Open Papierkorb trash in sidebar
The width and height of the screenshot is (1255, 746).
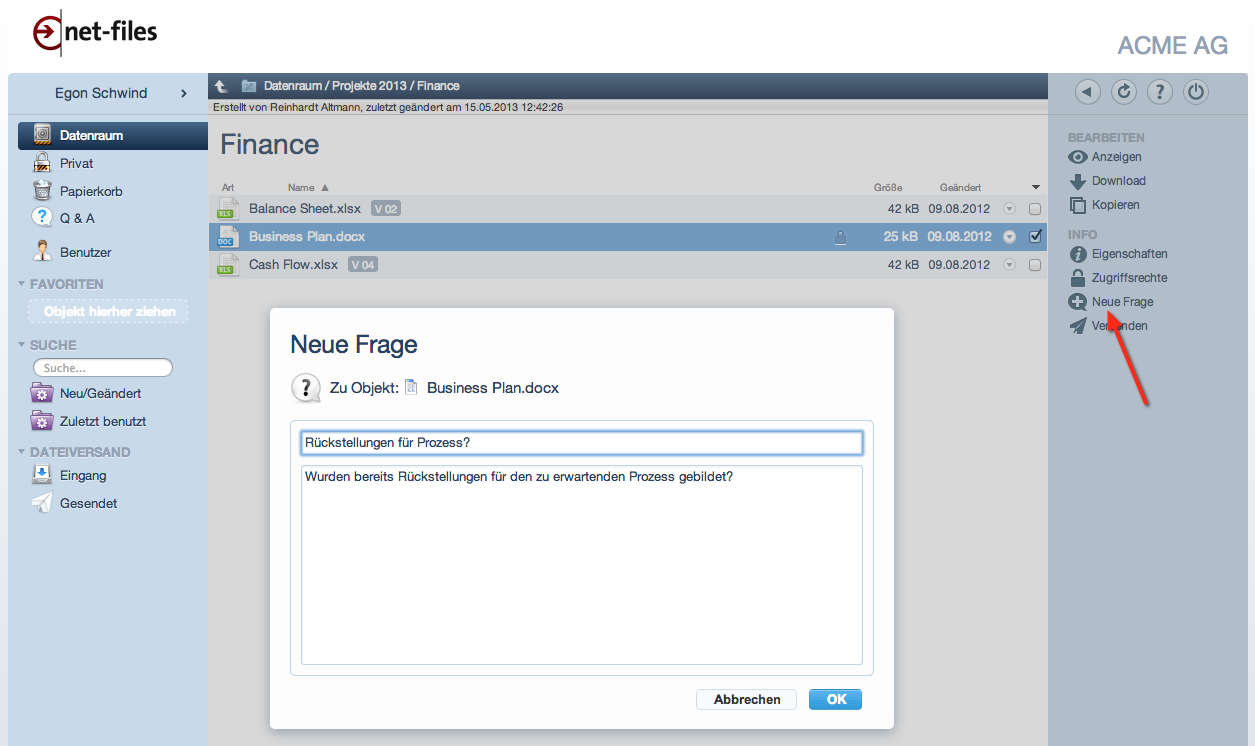(90, 191)
